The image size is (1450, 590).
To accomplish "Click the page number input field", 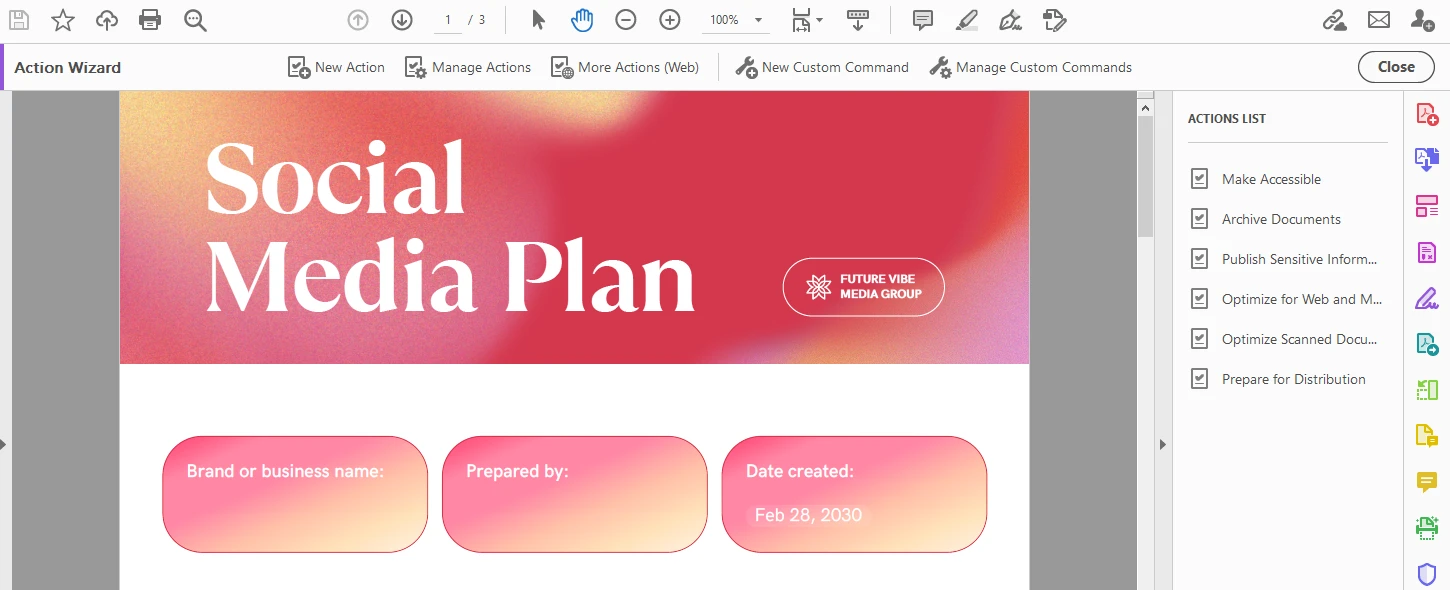I will click(447, 20).
